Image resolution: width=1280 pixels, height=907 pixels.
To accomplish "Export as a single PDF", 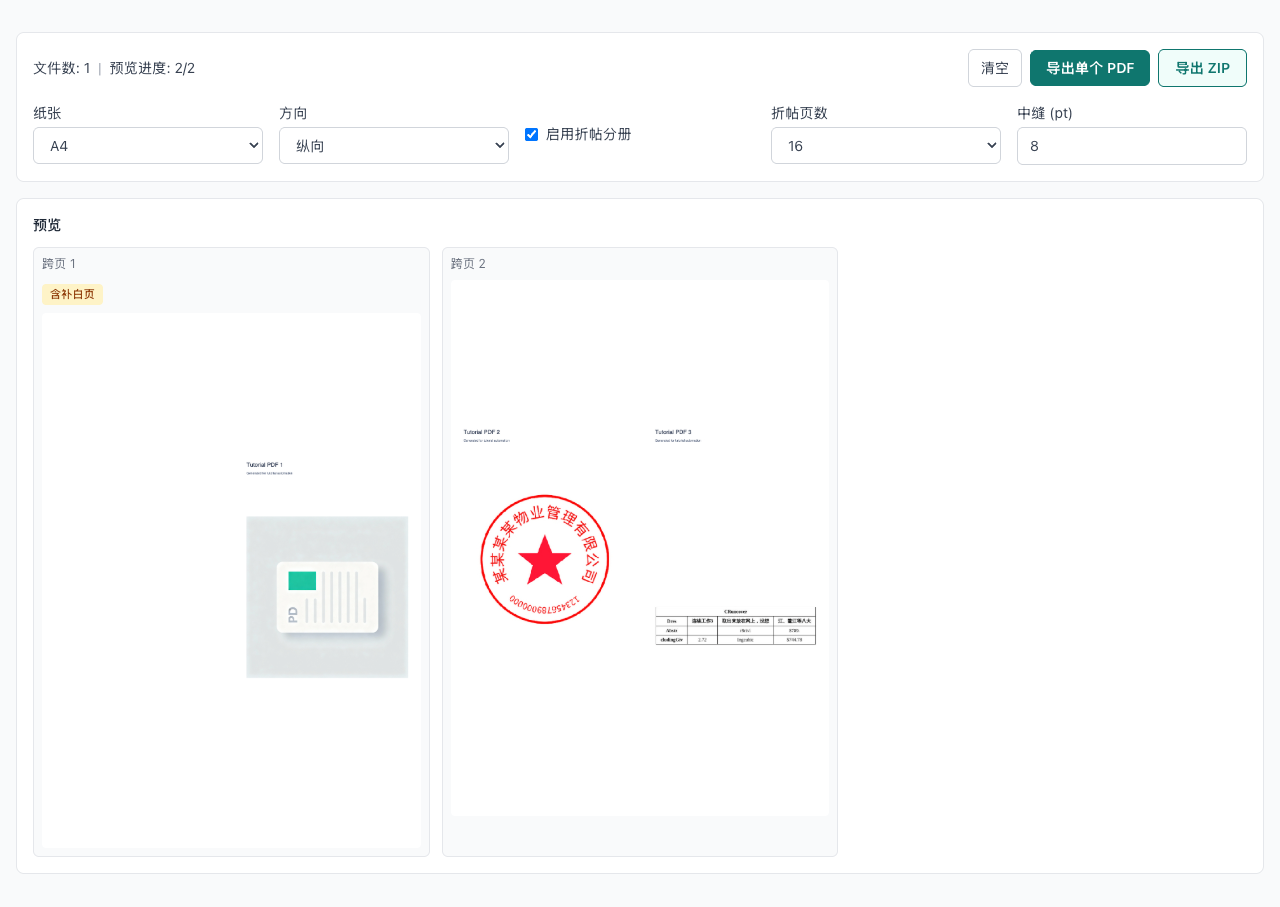I will click(x=1089, y=68).
